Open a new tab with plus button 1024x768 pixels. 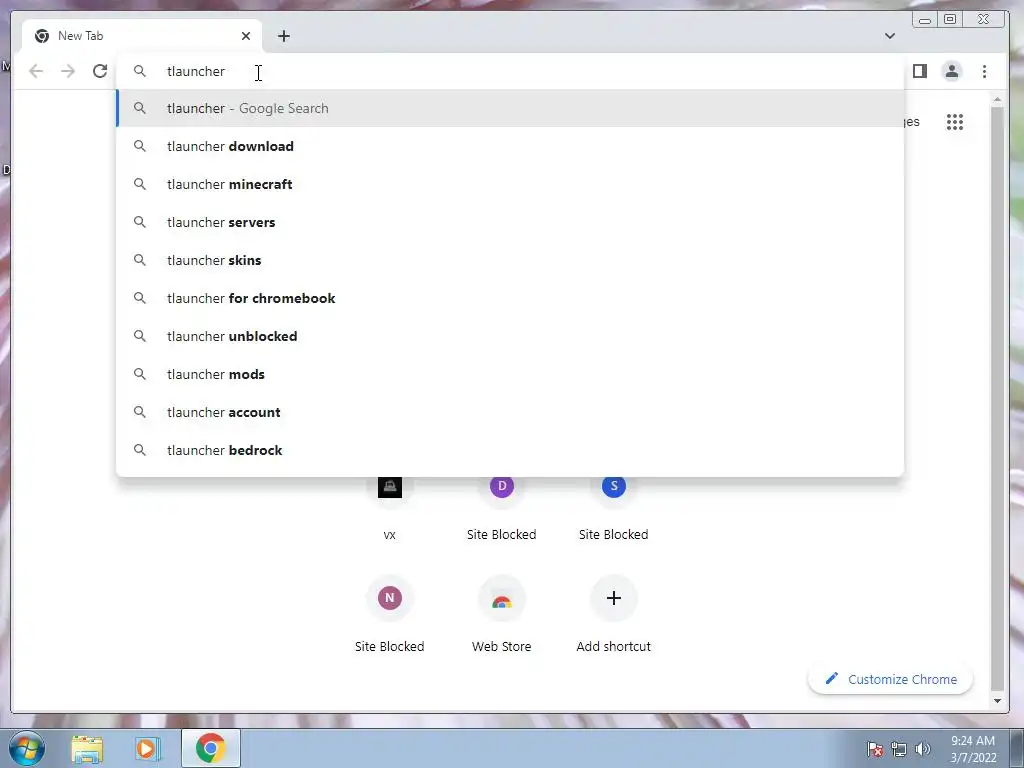coord(283,36)
